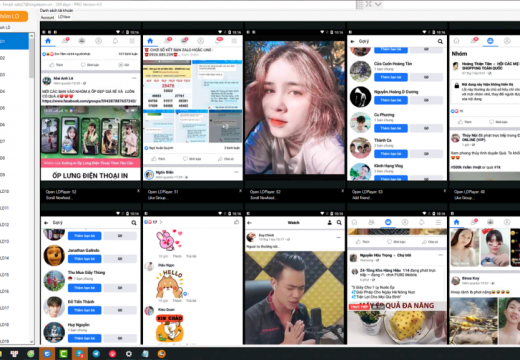Open profile icon in LDPlayer 52
520x360 pixels.
(98, 41)
